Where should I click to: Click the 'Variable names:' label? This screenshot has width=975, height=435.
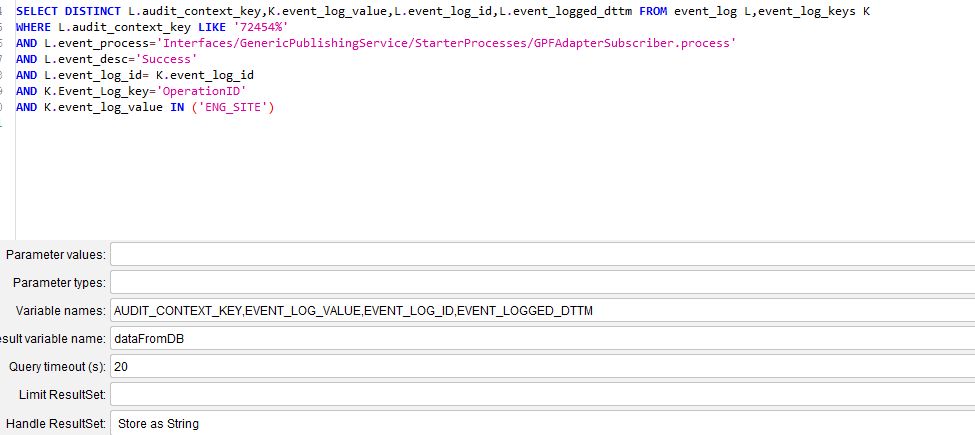(x=60, y=311)
